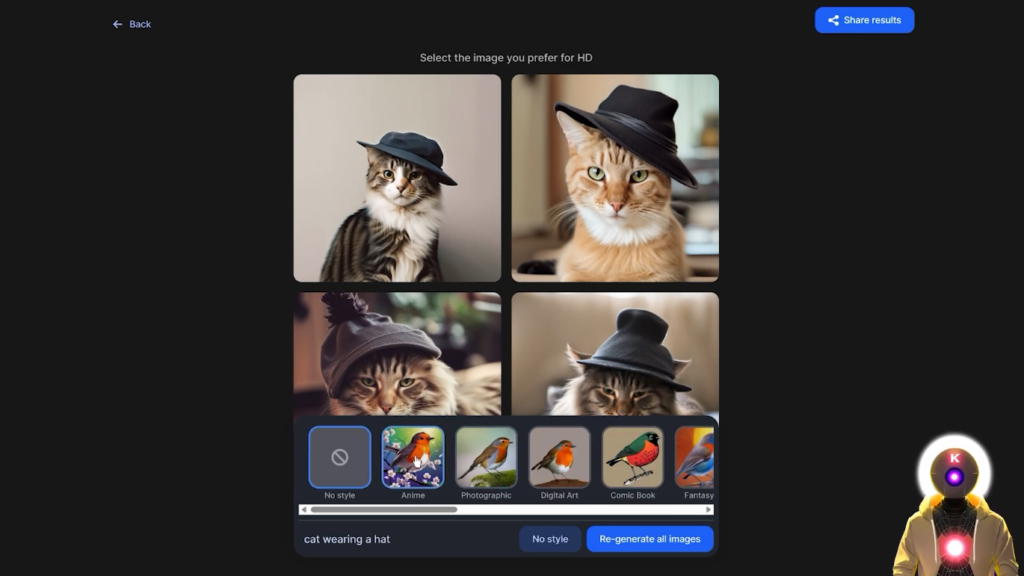Apply the Photographic style thumbnail
This screenshot has height=576, width=1024.
click(486, 457)
